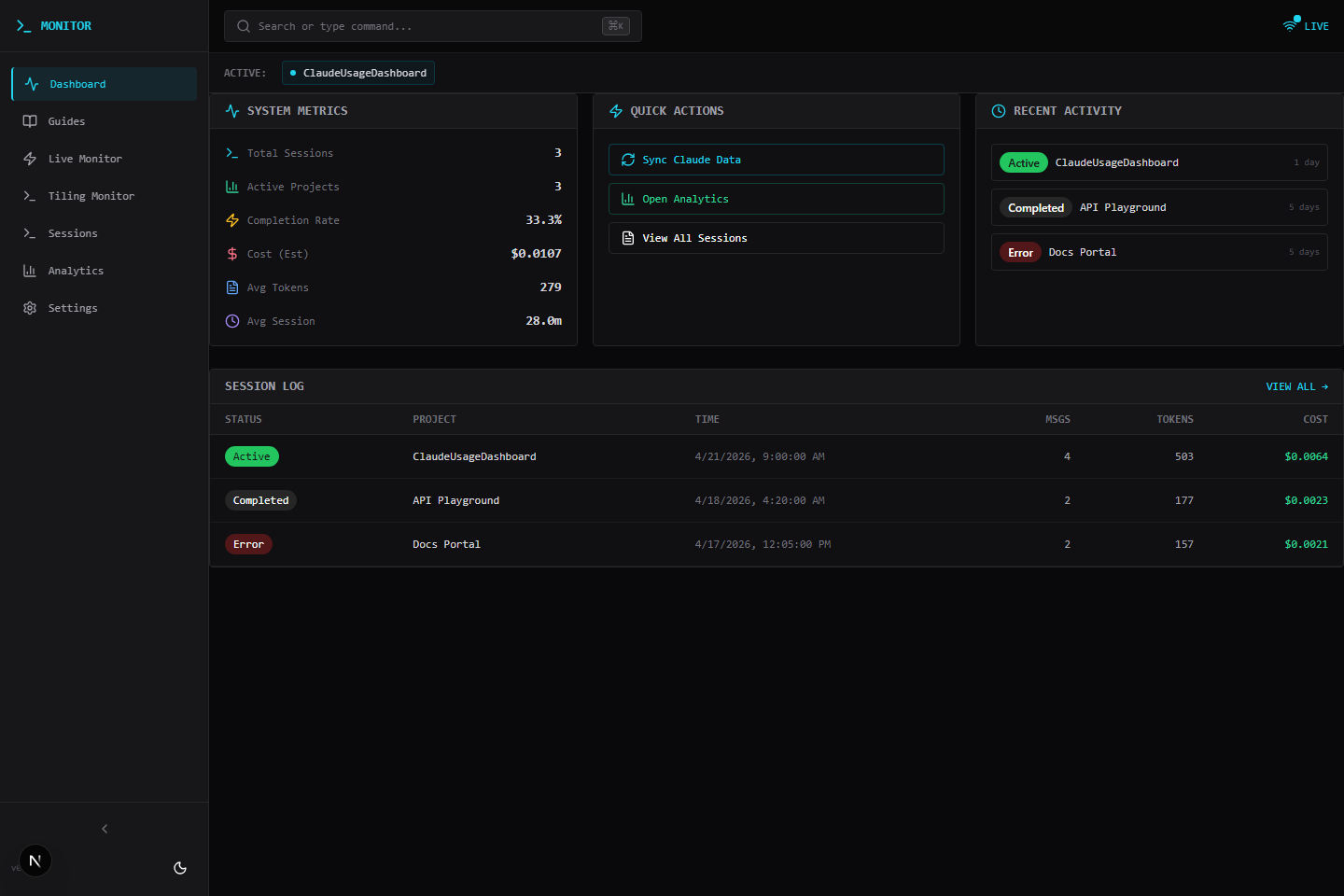The height and width of the screenshot is (896, 1344).
Task: Click the Dashboard pulse icon in sidebar
Action: point(32,84)
